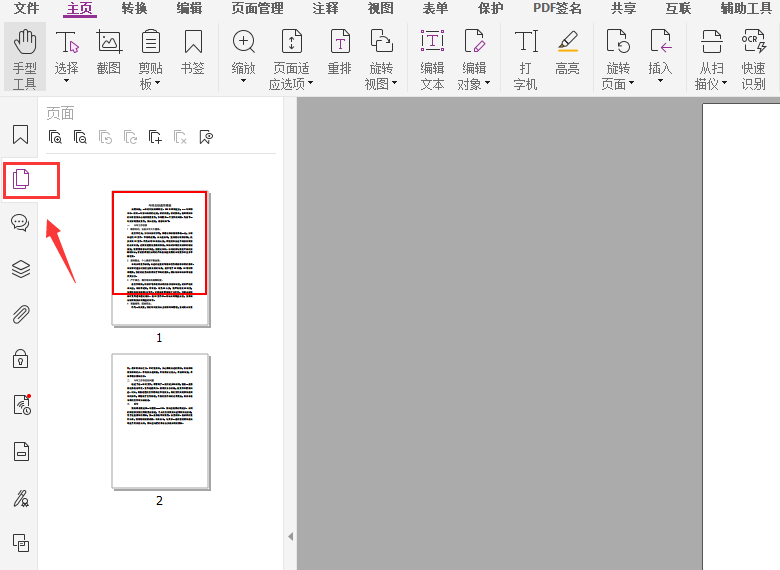Open the Comments panel in left sidebar
Screen dimensions: 780x570
pyautogui.click(x=20, y=223)
